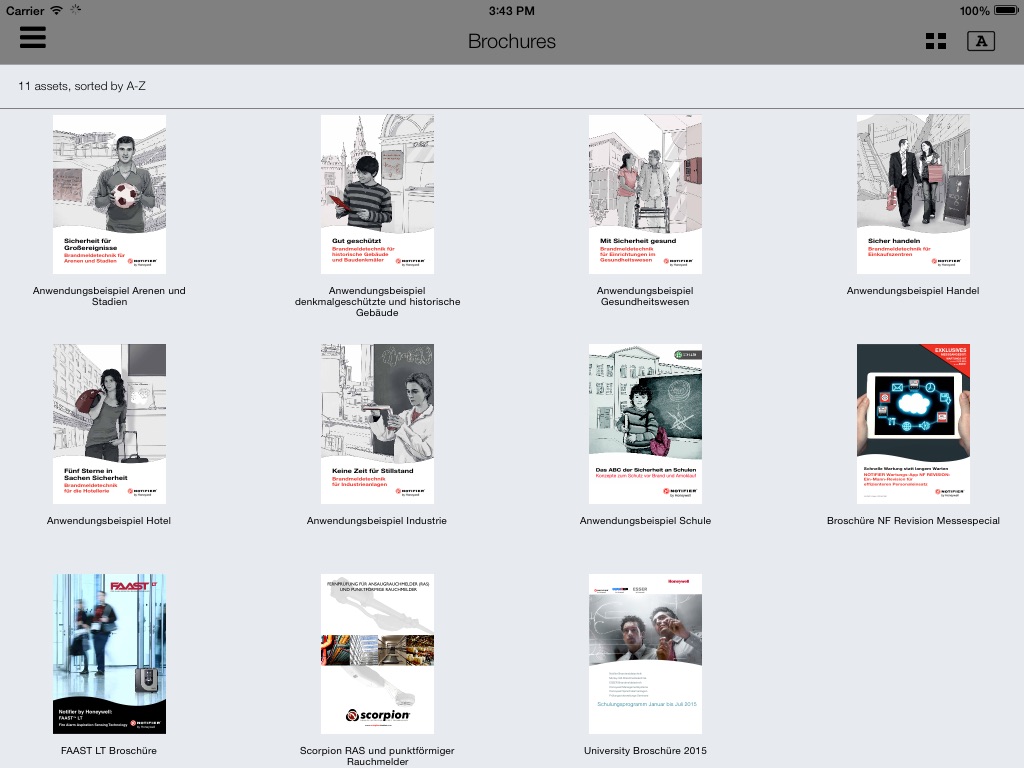The width and height of the screenshot is (1024, 768).
Task: Tap the battery indicator in status bar
Action: tap(1006, 10)
